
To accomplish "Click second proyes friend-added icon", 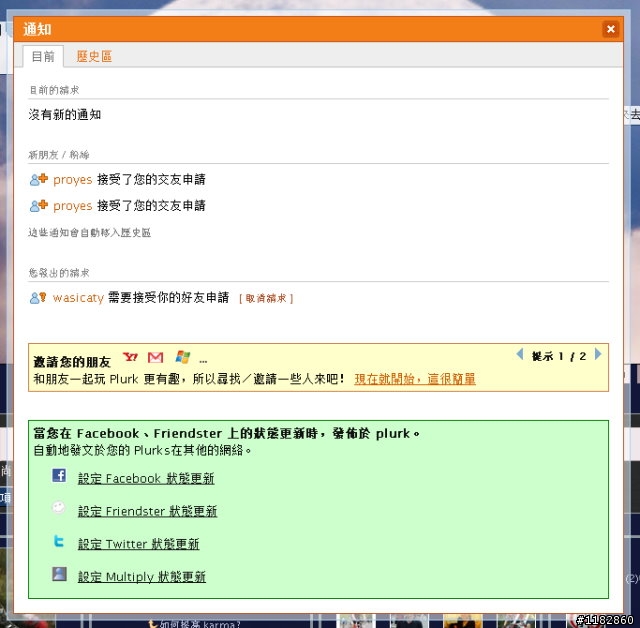I will (39, 206).
